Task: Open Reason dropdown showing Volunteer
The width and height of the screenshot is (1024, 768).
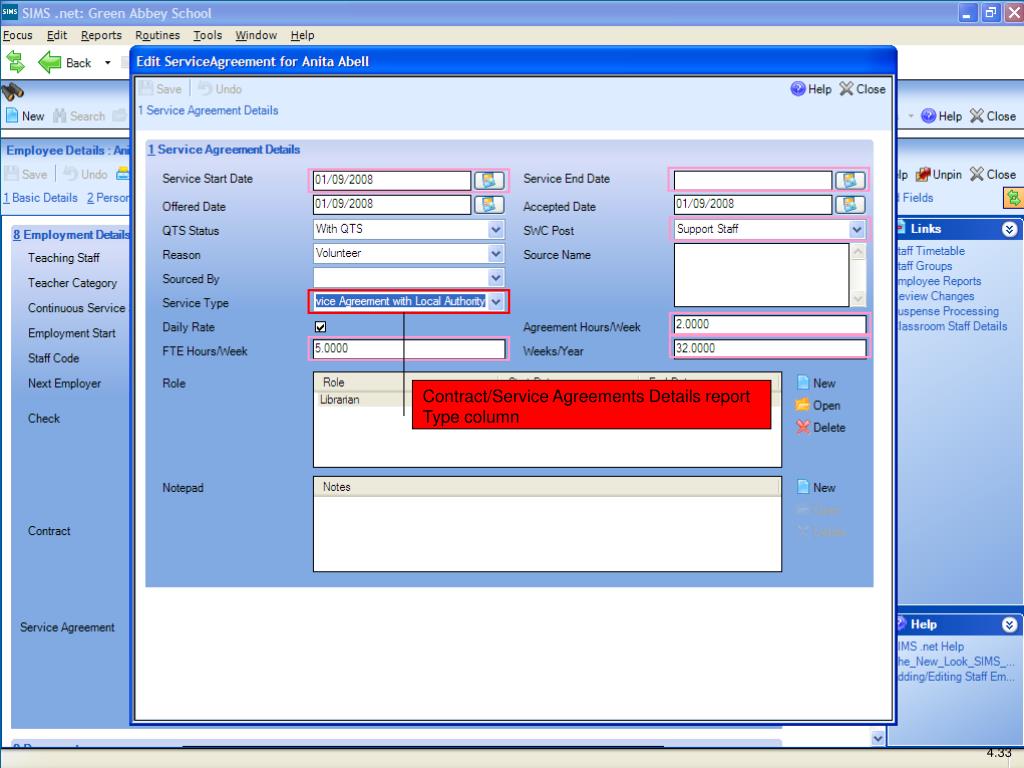Action: click(x=496, y=253)
